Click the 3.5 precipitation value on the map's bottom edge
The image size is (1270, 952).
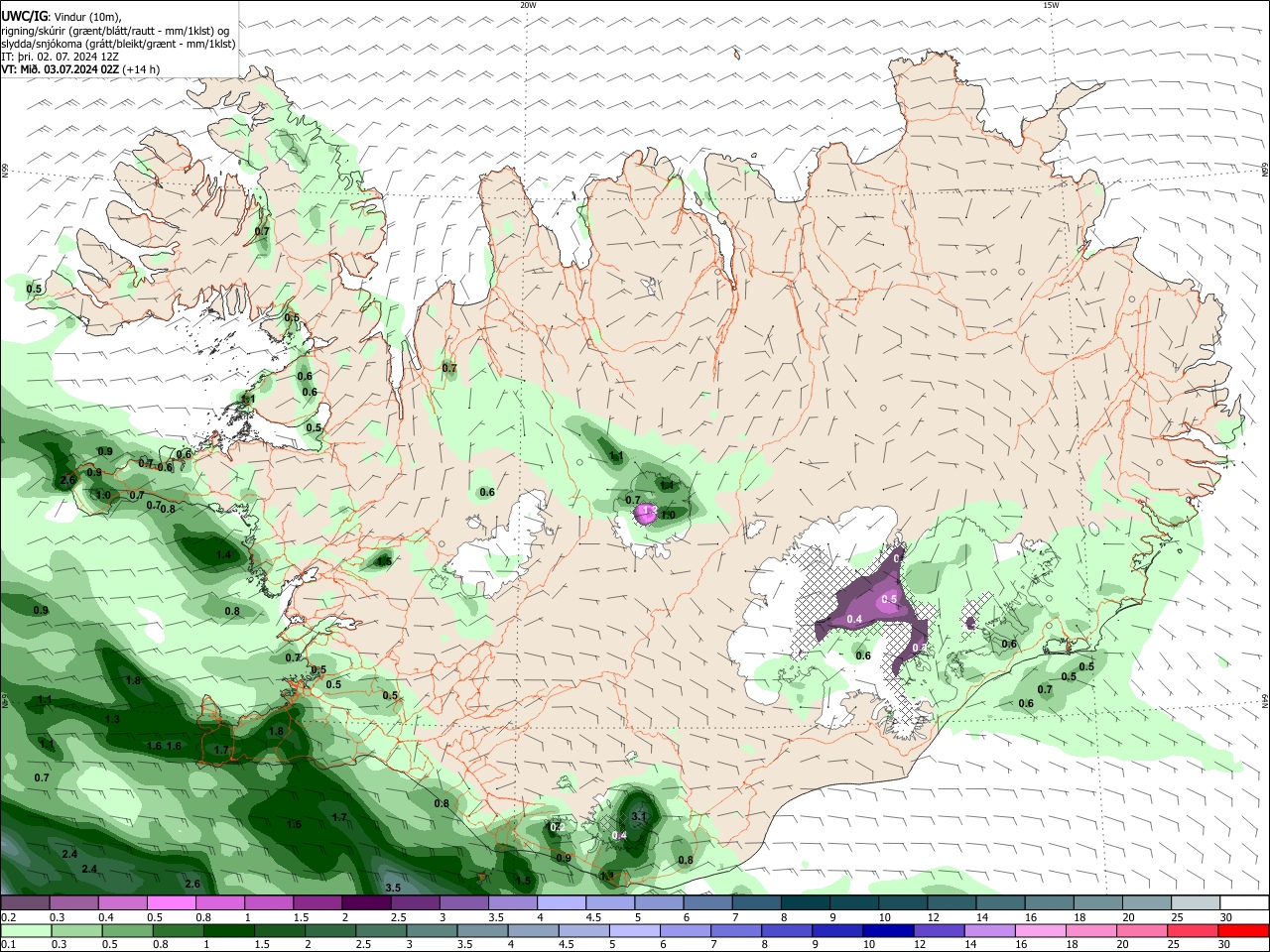[393, 888]
